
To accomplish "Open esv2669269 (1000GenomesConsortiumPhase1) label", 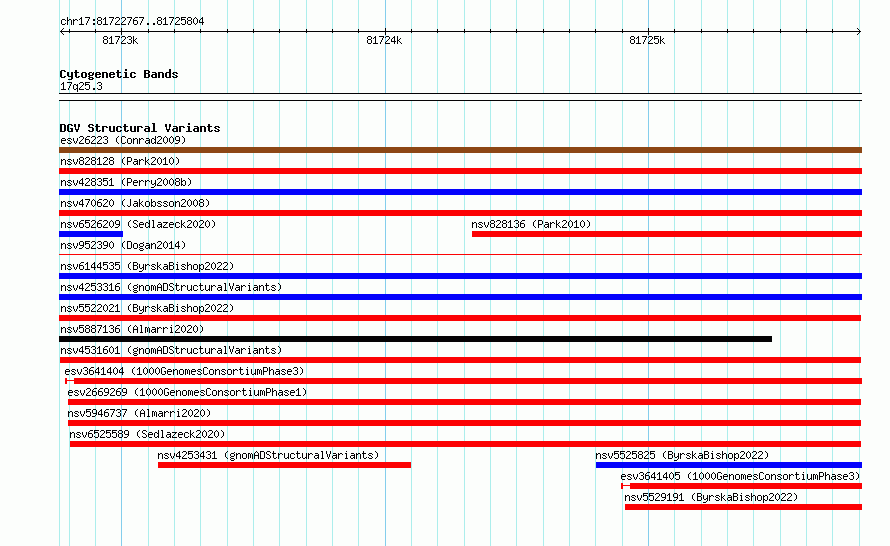I will click(187, 392).
